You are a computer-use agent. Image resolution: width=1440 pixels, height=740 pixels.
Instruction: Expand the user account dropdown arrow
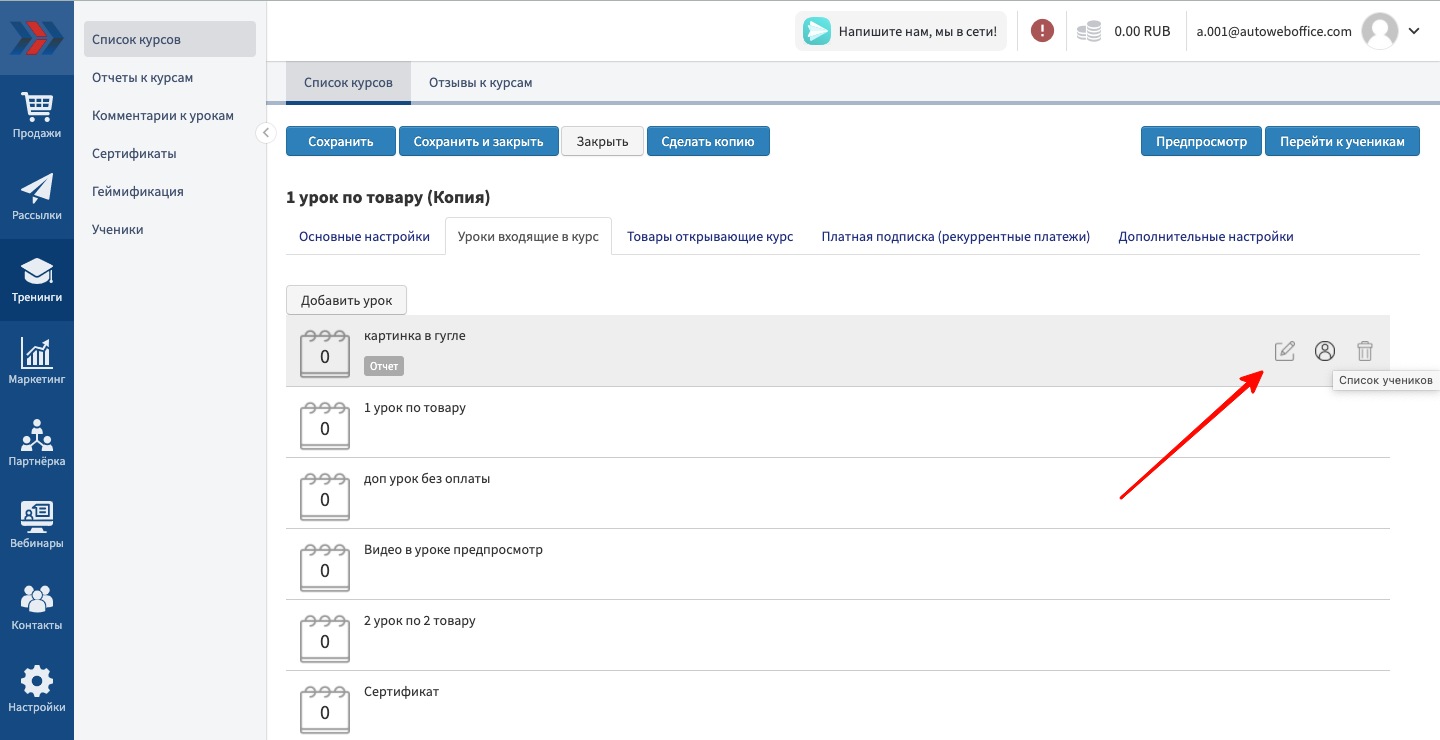click(1414, 31)
